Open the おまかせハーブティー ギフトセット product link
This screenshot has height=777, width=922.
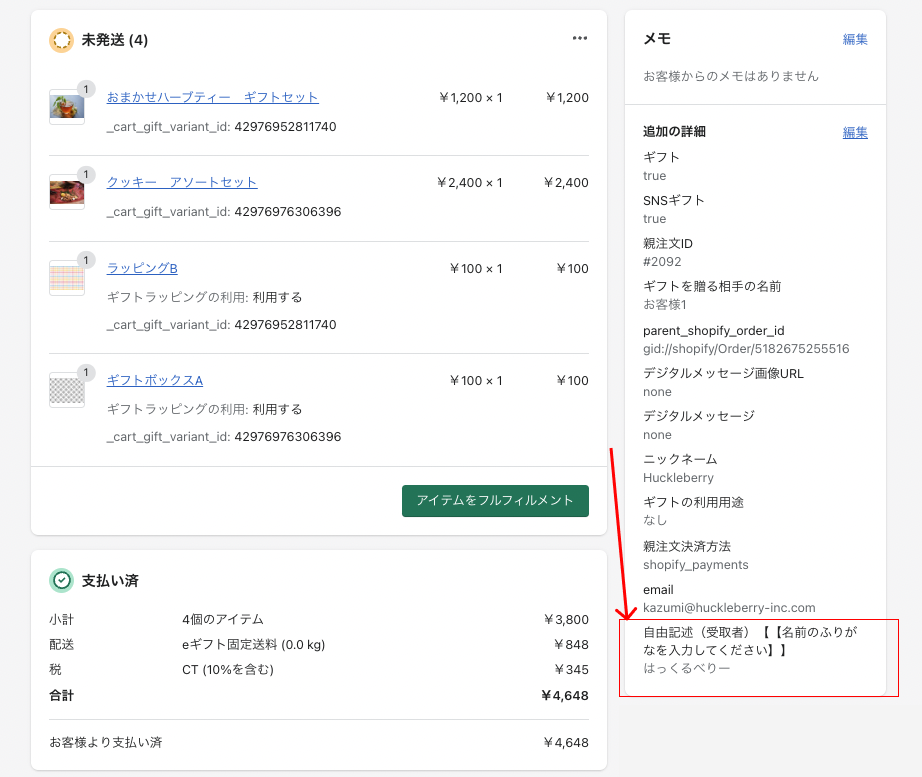point(212,97)
